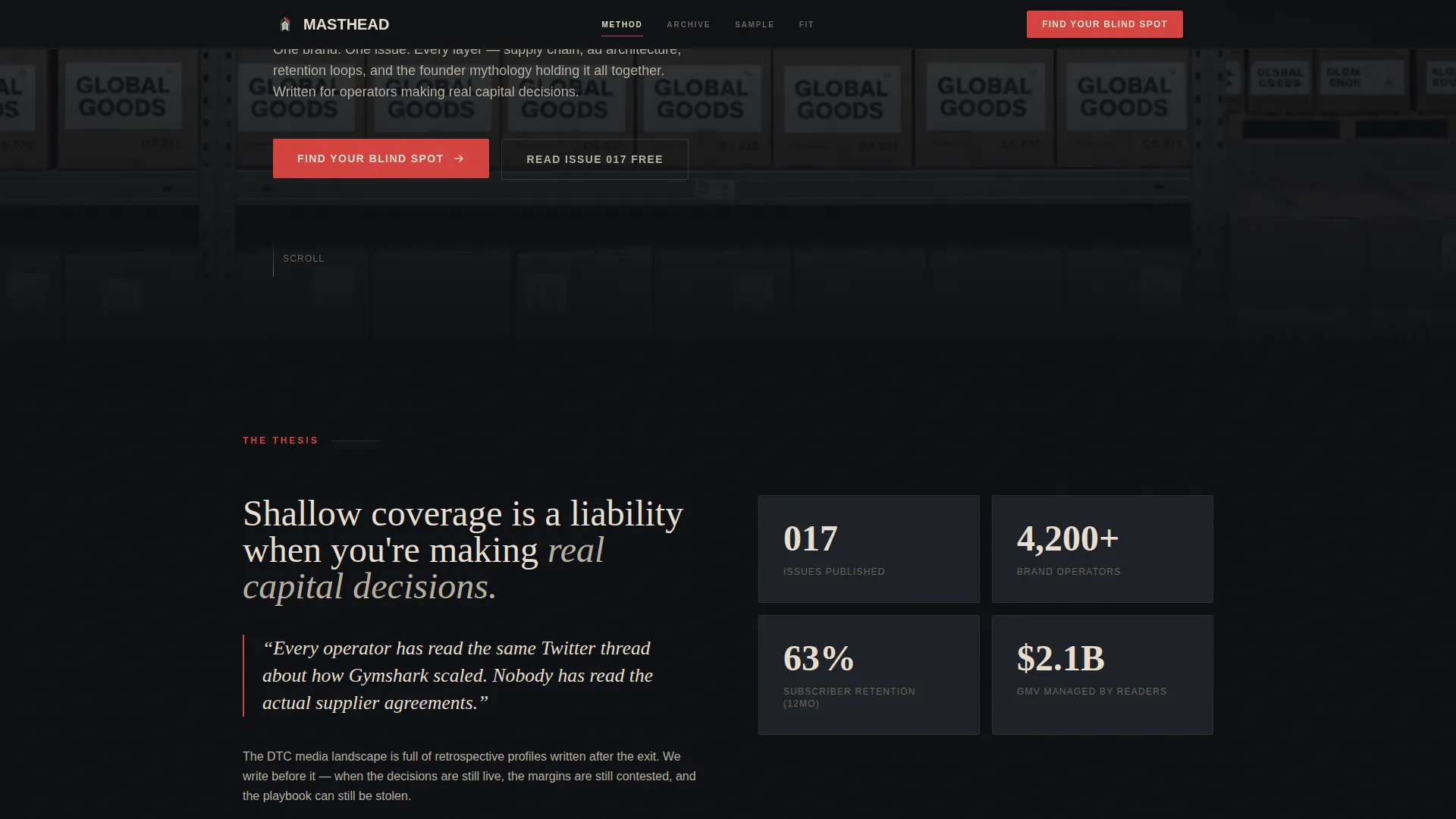Image resolution: width=1456 pixels, height=819 pixels.
Task: Click the Scroll indicator label
Action: [x=303, y=259]
